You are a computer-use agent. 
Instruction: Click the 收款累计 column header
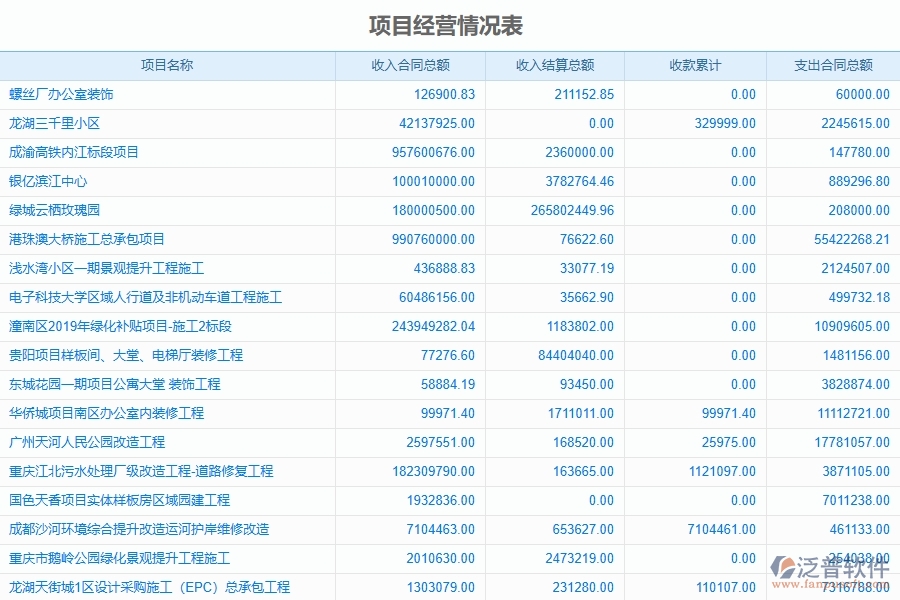click(x=694, y=64)
